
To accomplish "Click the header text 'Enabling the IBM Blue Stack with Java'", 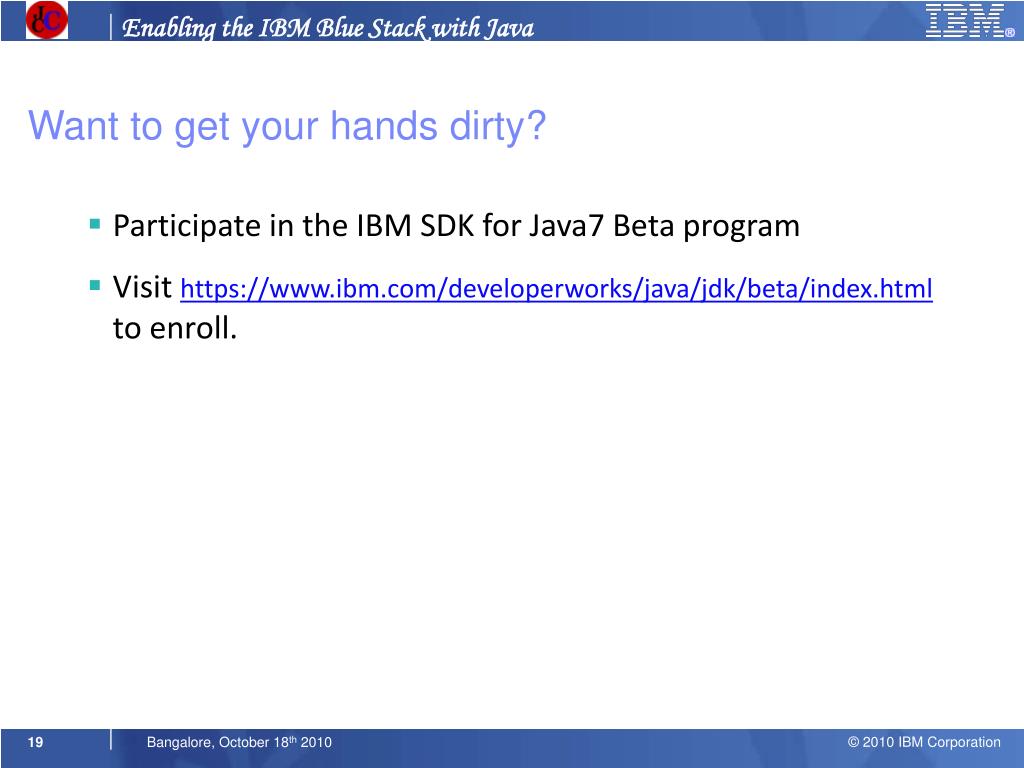I will tap(328, 27).
